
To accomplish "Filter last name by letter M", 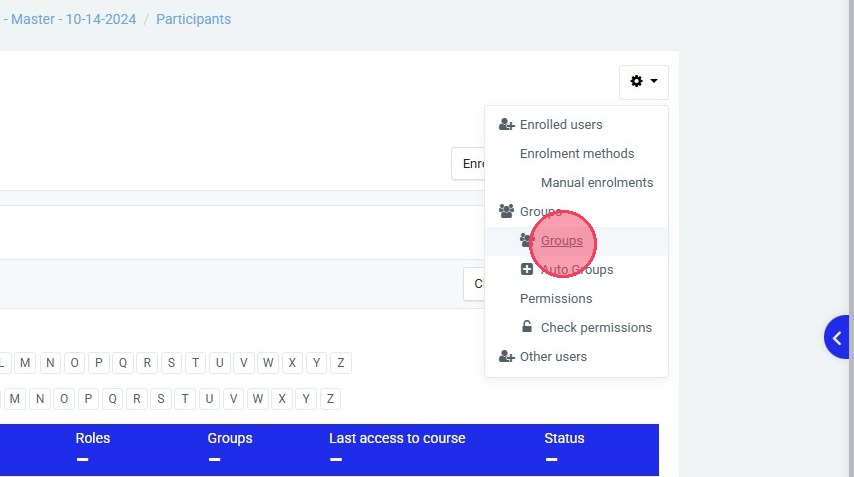I will click(15, 399).
